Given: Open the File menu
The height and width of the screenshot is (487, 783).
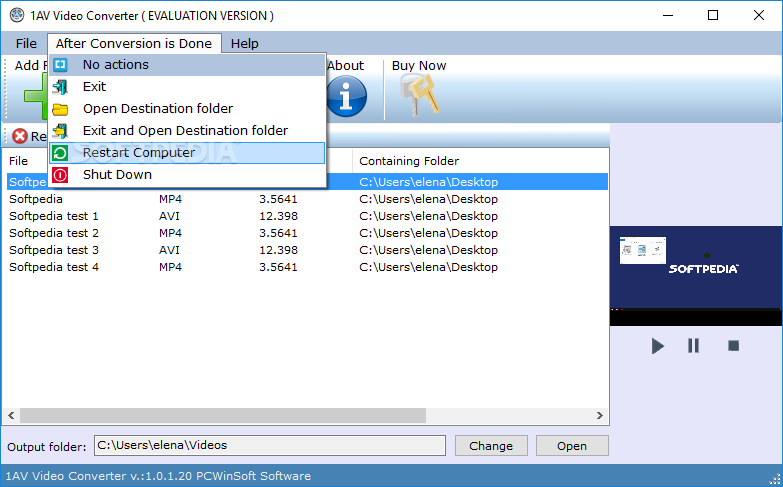Looking at the screenshot, I should [x=26, y=43].
